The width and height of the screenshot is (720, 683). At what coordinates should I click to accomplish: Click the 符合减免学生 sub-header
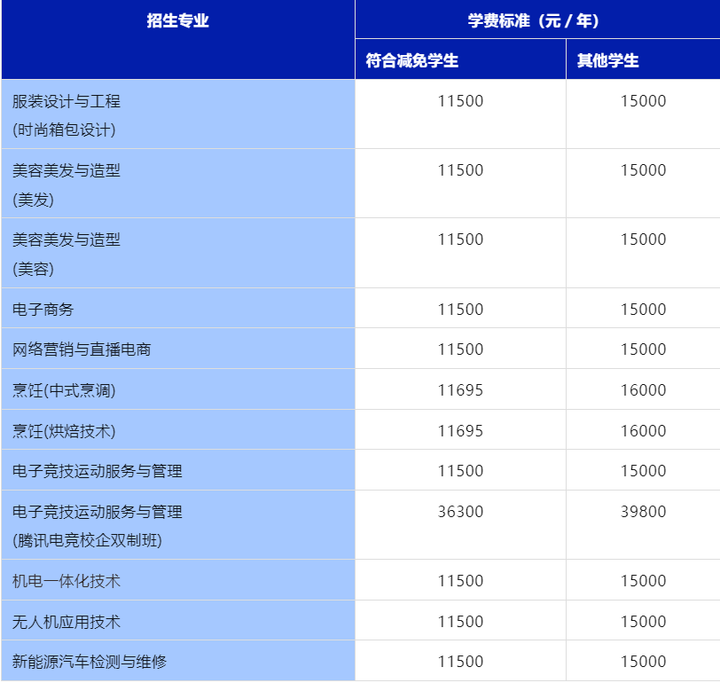(412, 61)
